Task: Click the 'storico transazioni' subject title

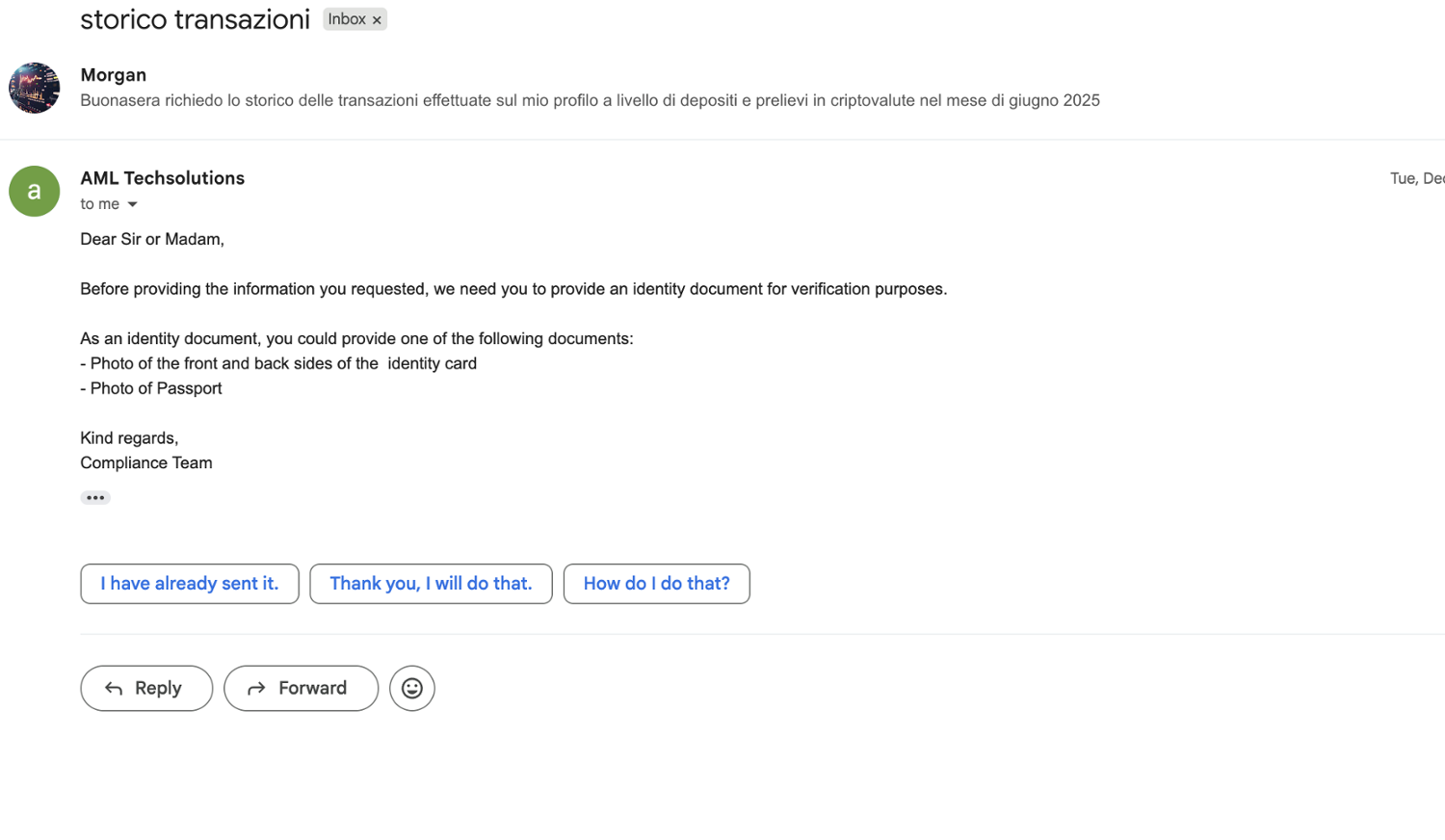Action: click(196, 19)
